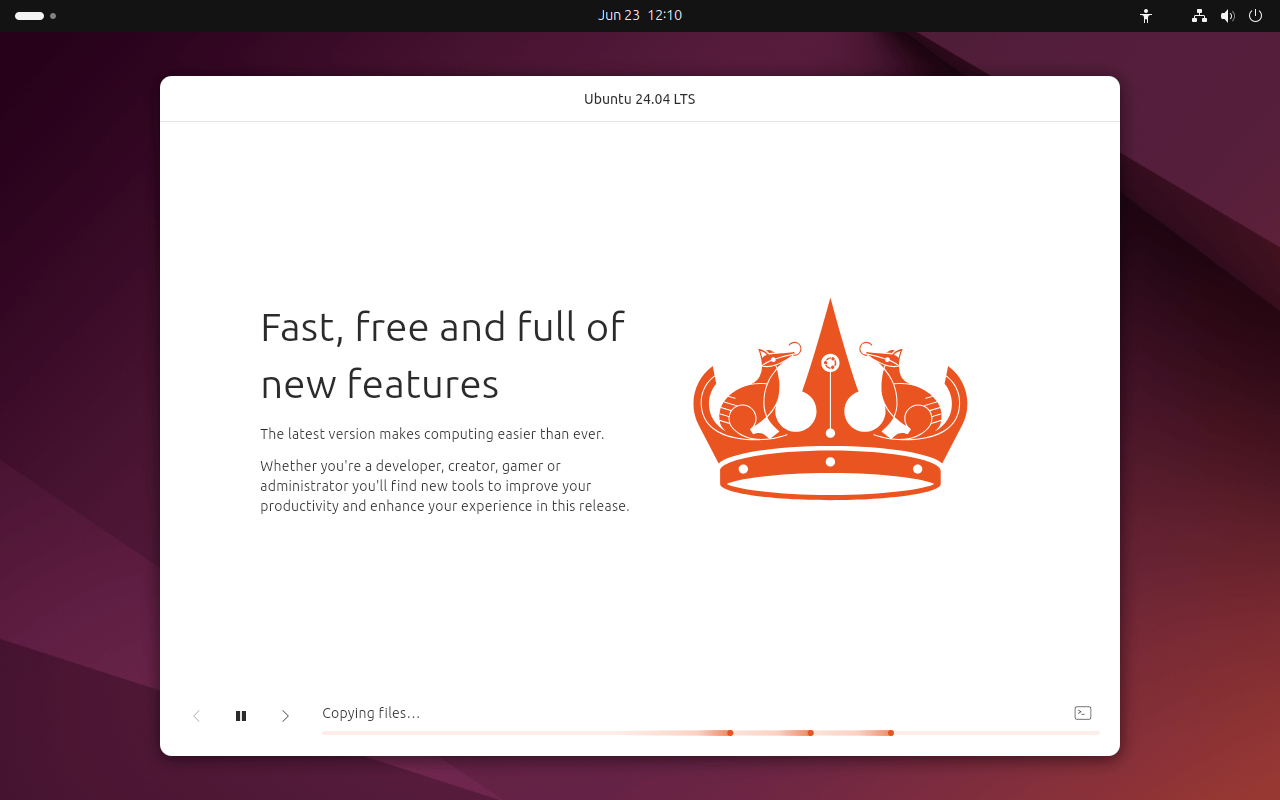The width and height of the screenshot is (1280, 800).
Task: Click the power icon in the top bar
Action: point(1255,16)
